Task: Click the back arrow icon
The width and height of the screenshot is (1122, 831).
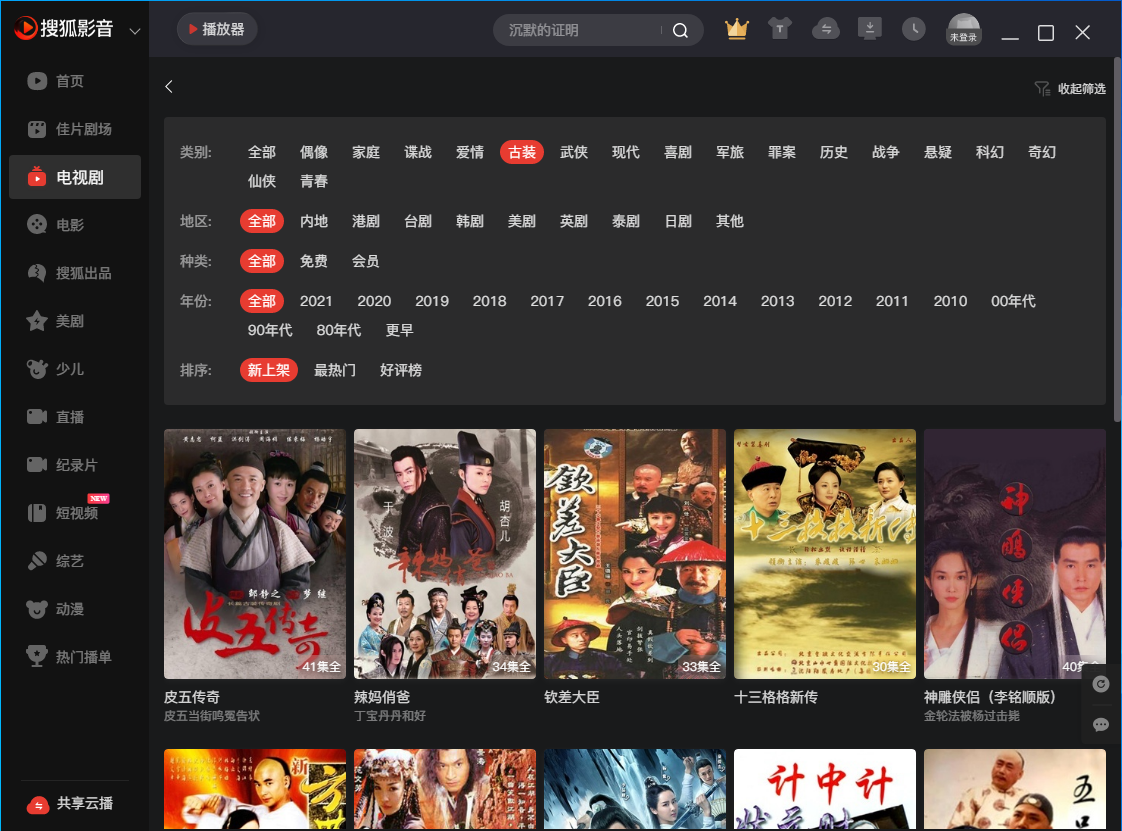Action: click(169, 87)
